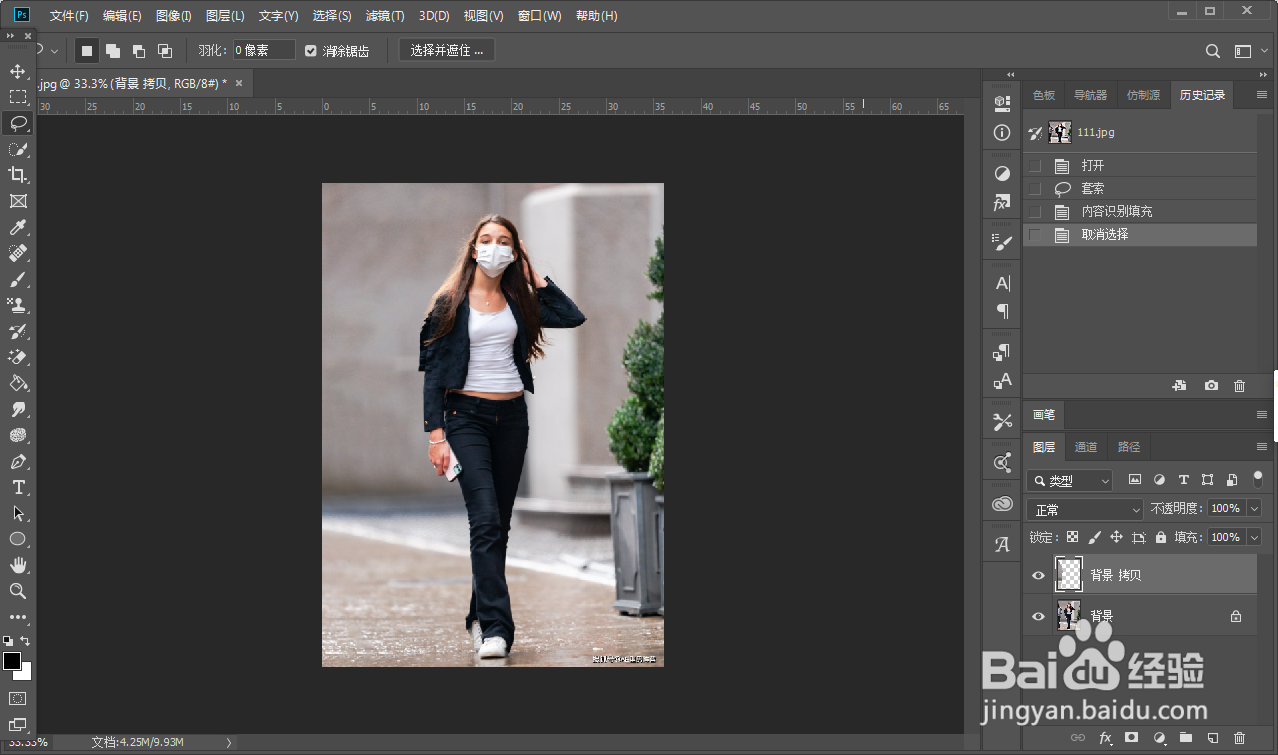The image size is (1278, 755).
Task: Select the Sponge tool
Action: (18, 435)
